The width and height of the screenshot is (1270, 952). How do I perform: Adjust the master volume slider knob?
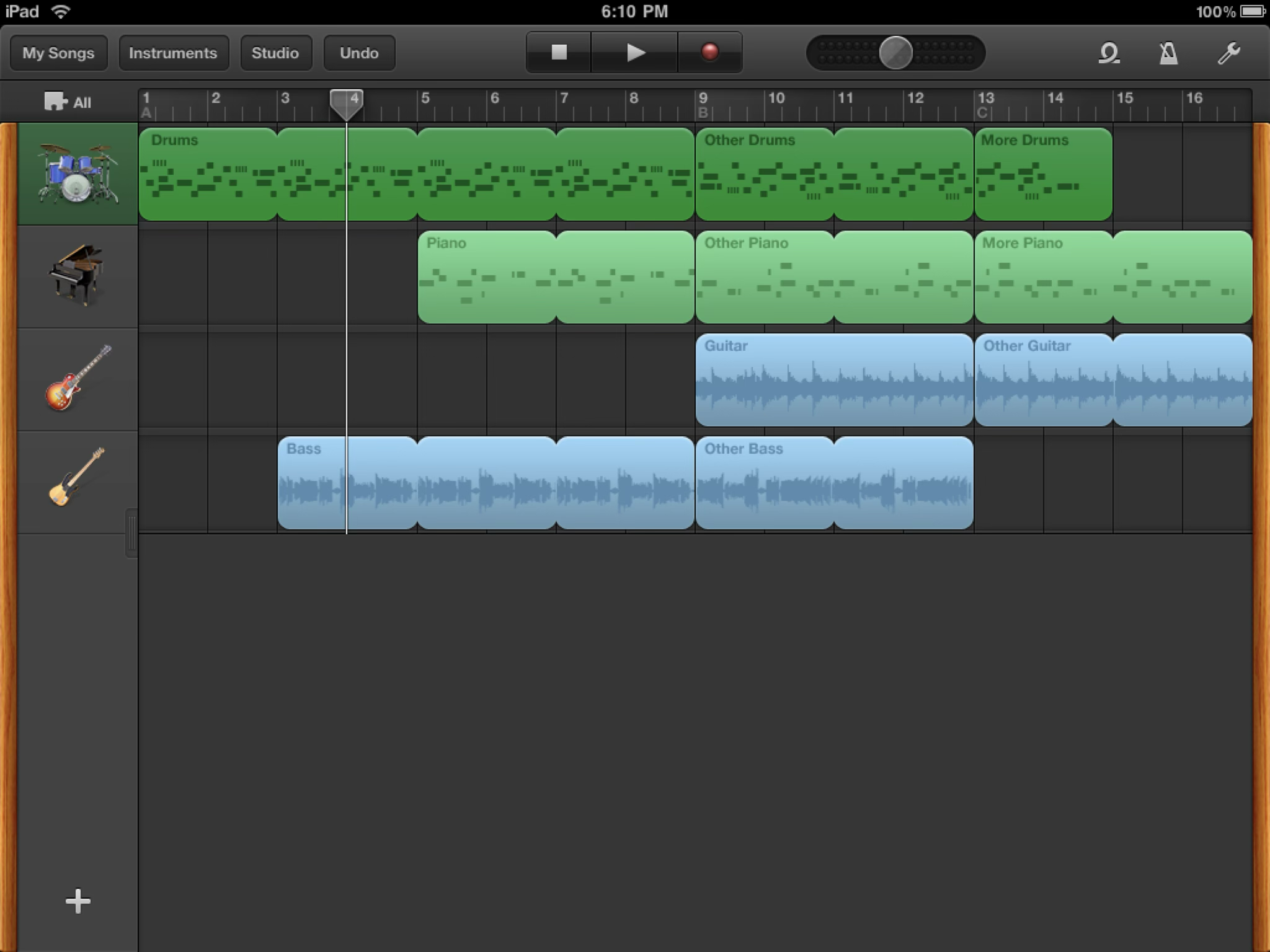pos(895,53)
